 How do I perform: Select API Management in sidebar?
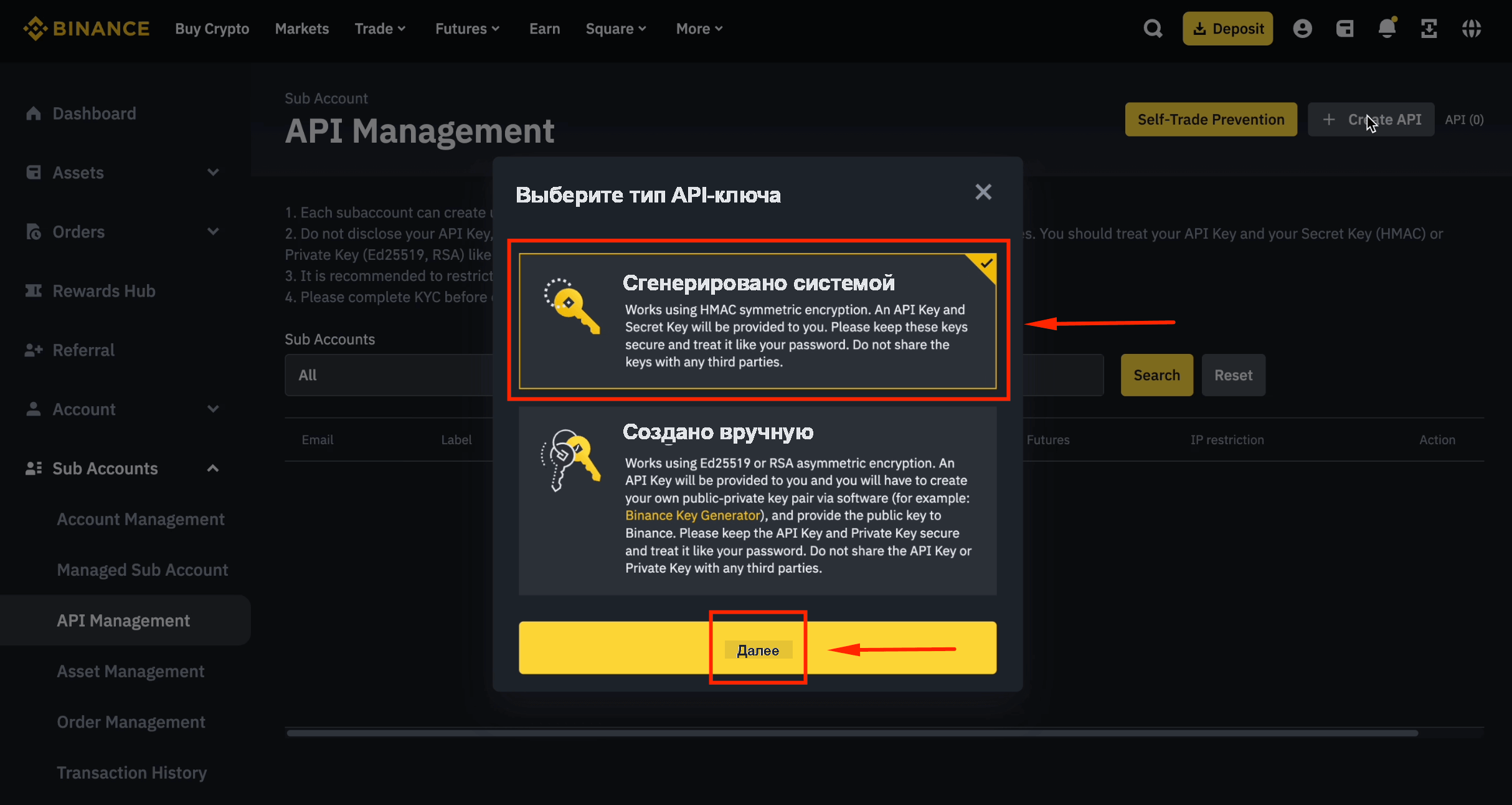pyautogui.click(x=125, y=621)
